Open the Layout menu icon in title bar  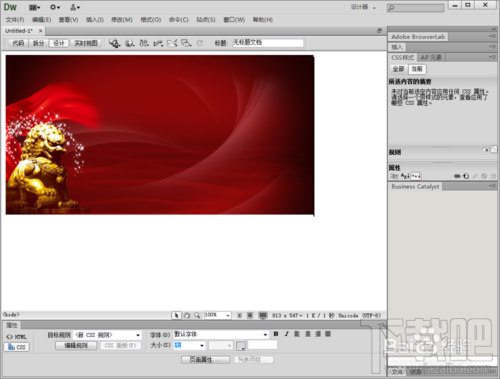[x=34, y=7]
